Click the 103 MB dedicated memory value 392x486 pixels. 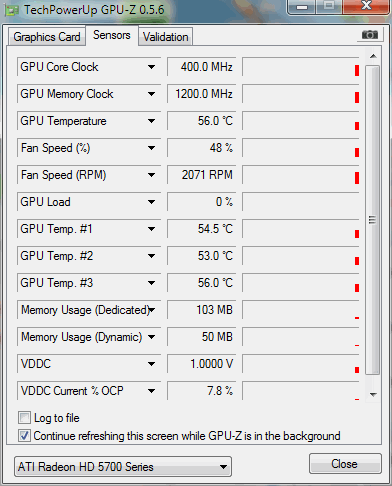(x=202, y=310)
